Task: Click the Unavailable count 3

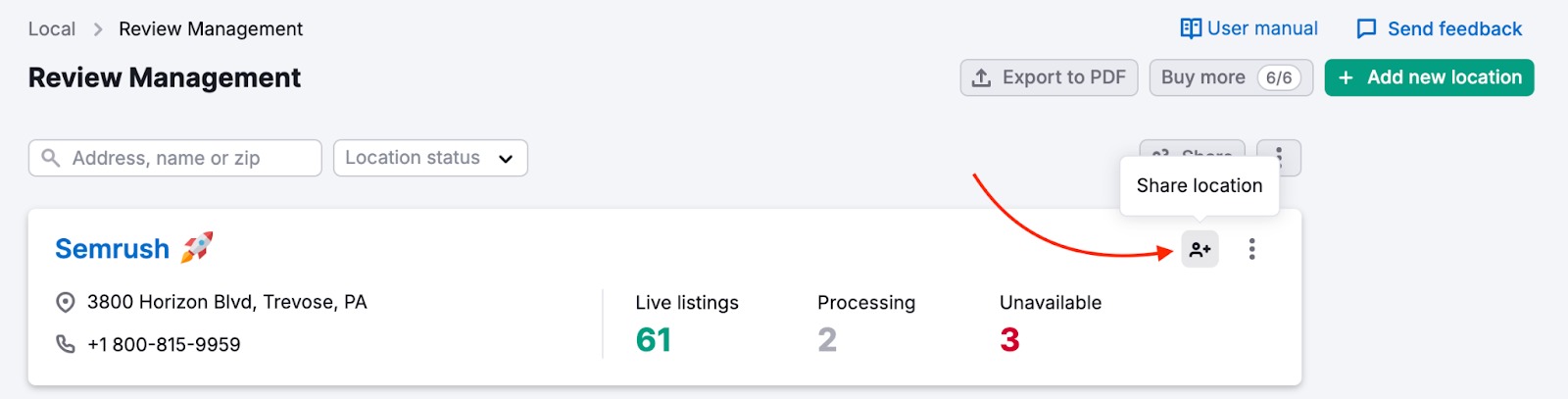Action: [x=1009, y=340]
